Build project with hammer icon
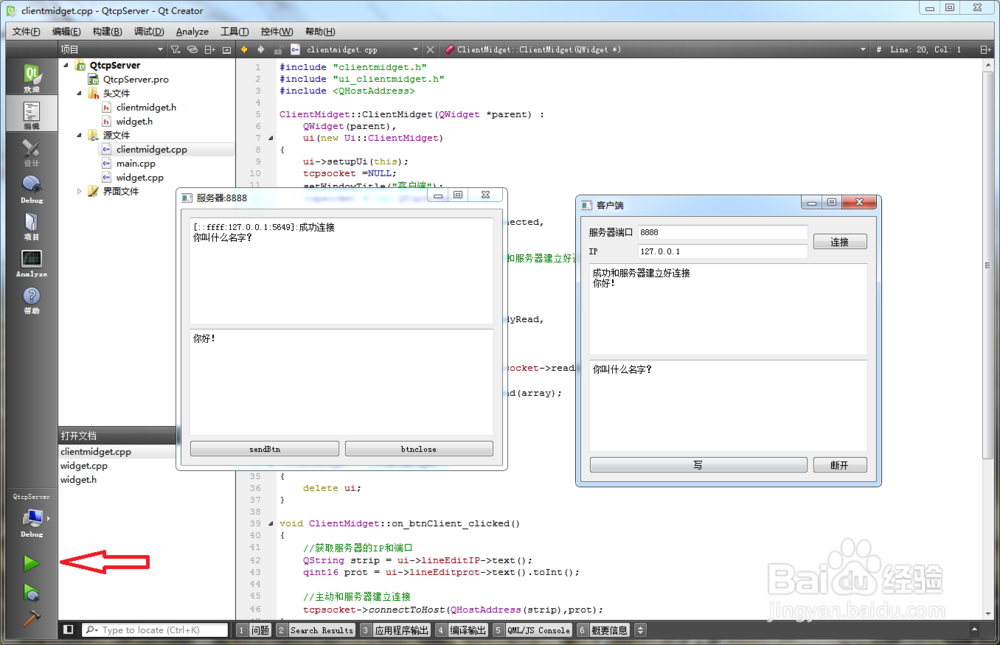Viewport: 1000px width, 645px height. tap(31, 617)
